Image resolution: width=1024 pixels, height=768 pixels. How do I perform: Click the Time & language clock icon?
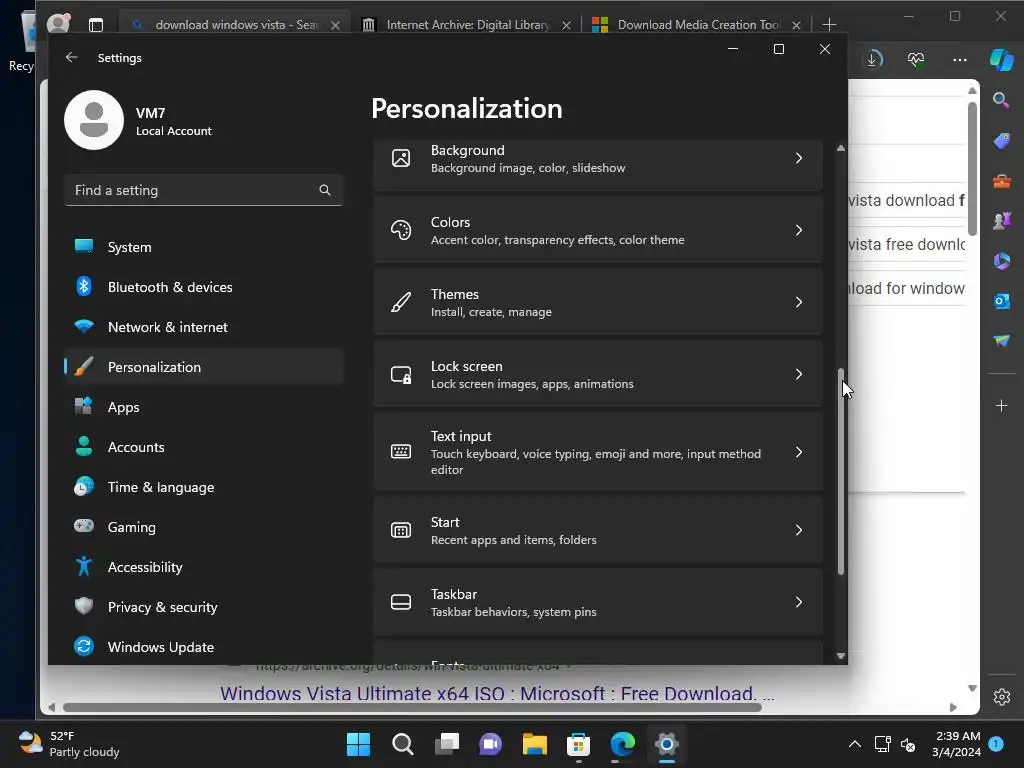point(84,487)
